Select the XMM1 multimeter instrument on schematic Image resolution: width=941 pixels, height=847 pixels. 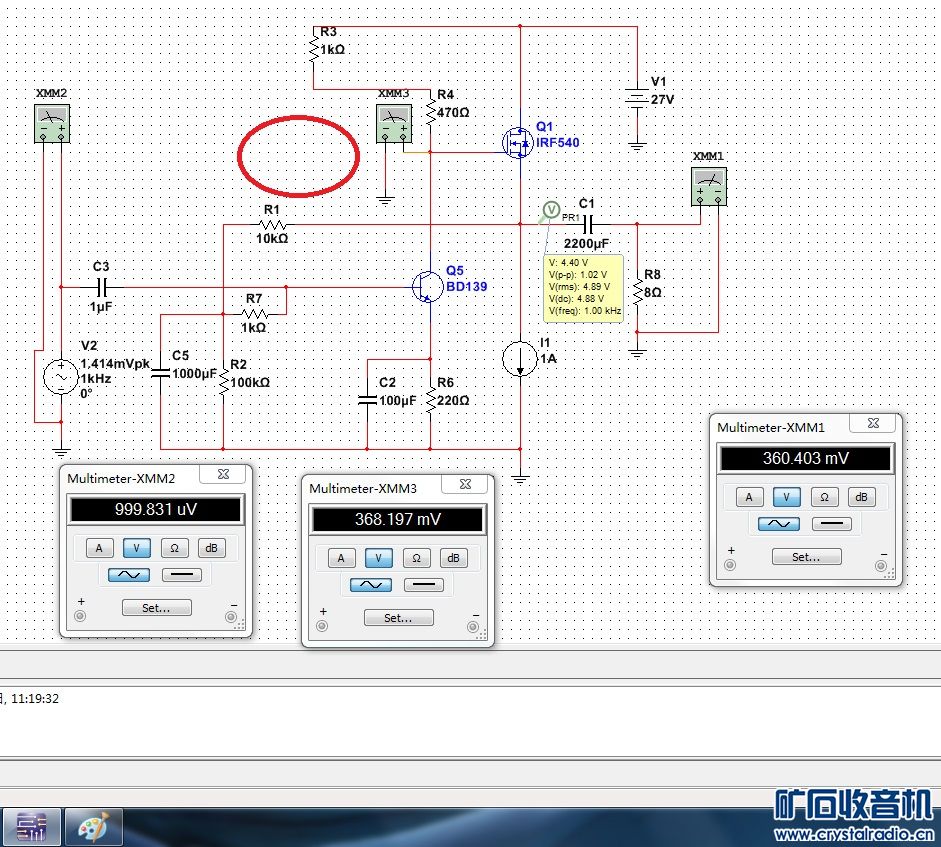click(x=709, y=186)
